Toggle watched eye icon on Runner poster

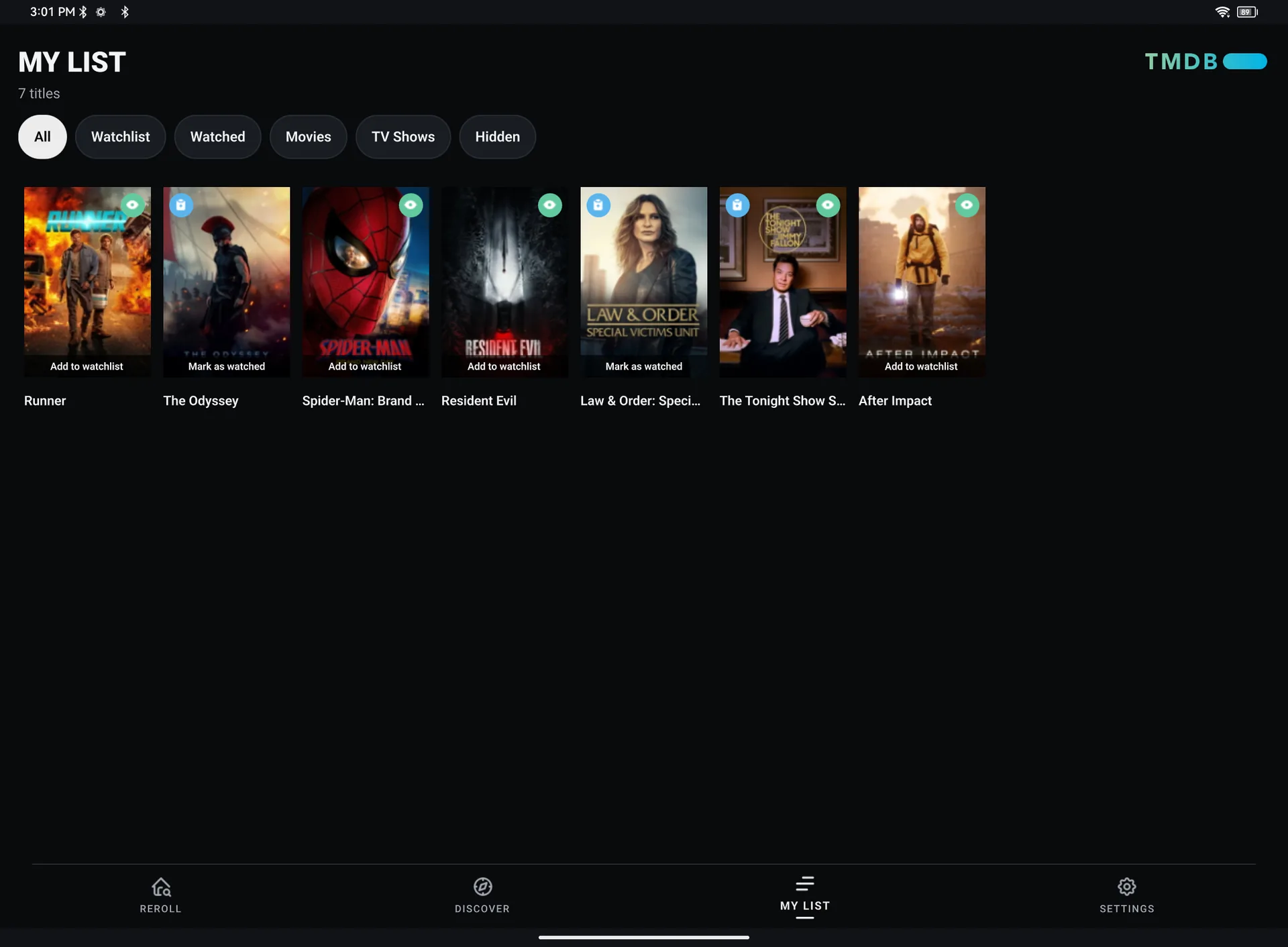tap(133, 205)
